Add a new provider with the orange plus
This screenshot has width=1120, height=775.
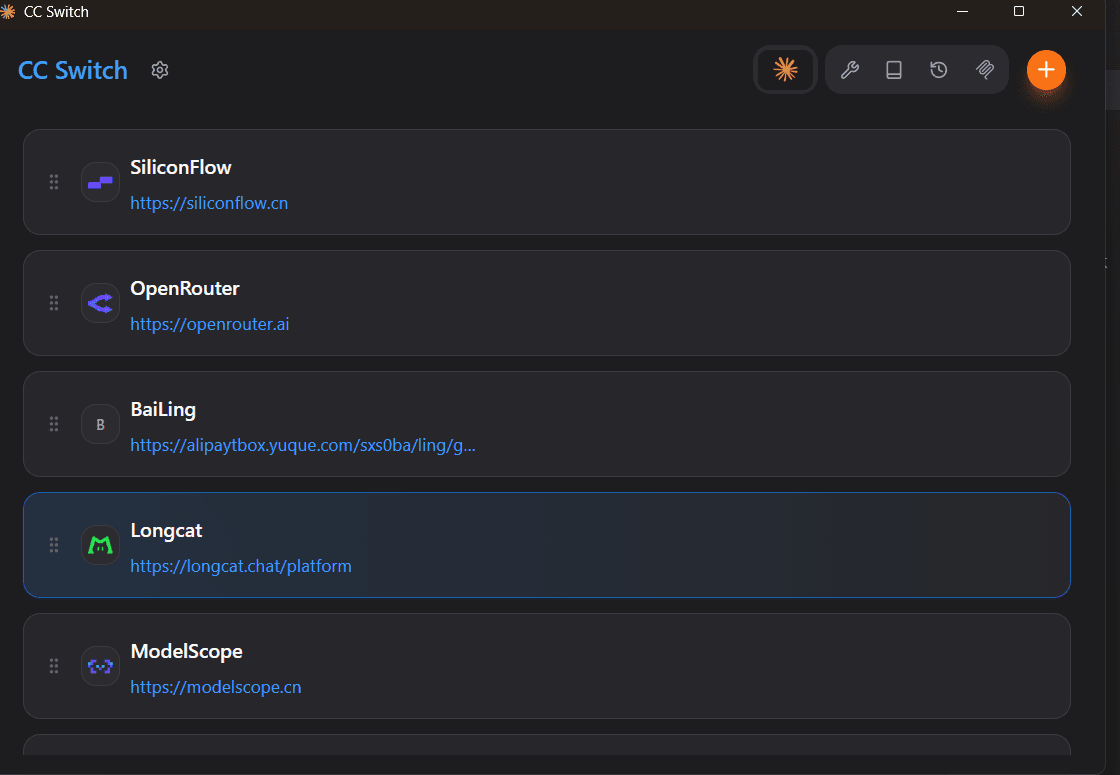click(x=1046, y=70)
